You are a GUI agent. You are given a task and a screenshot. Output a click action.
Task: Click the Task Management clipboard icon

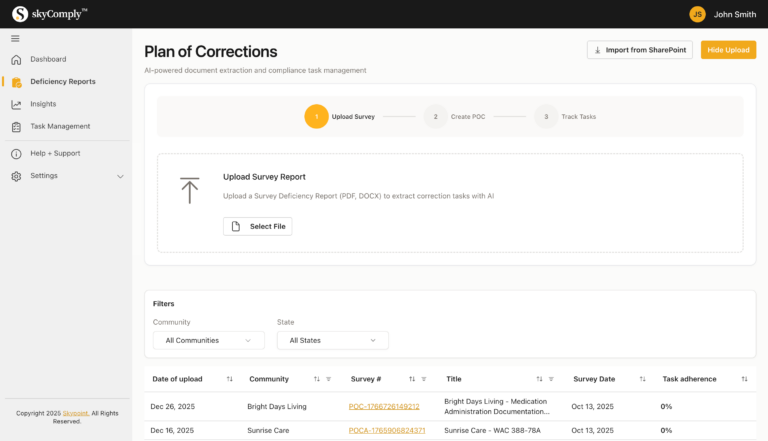click(x=16, y=126)
